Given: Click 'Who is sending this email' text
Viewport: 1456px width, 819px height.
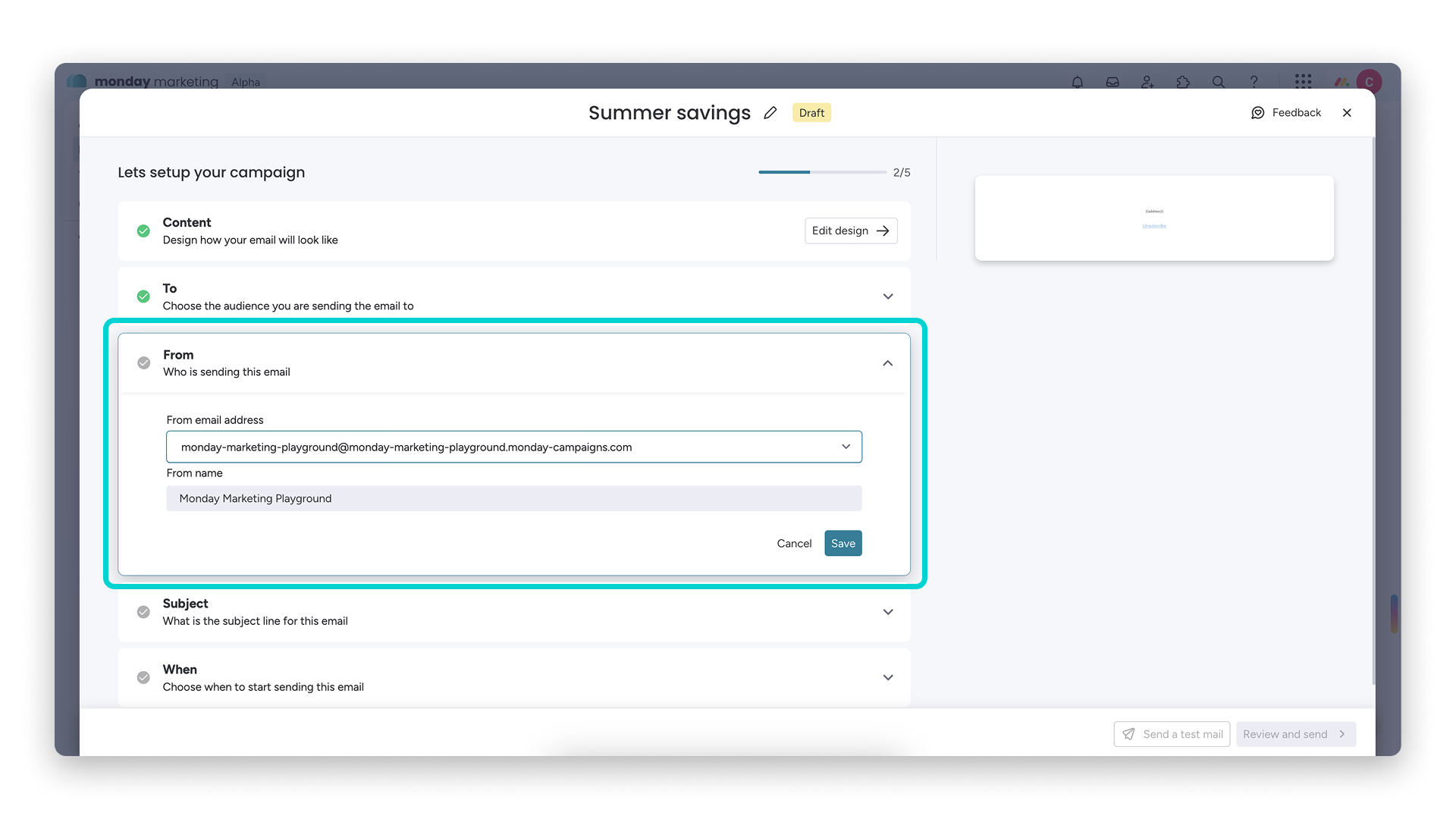Looking at the screenshot, I should click(x=227, y=372).
